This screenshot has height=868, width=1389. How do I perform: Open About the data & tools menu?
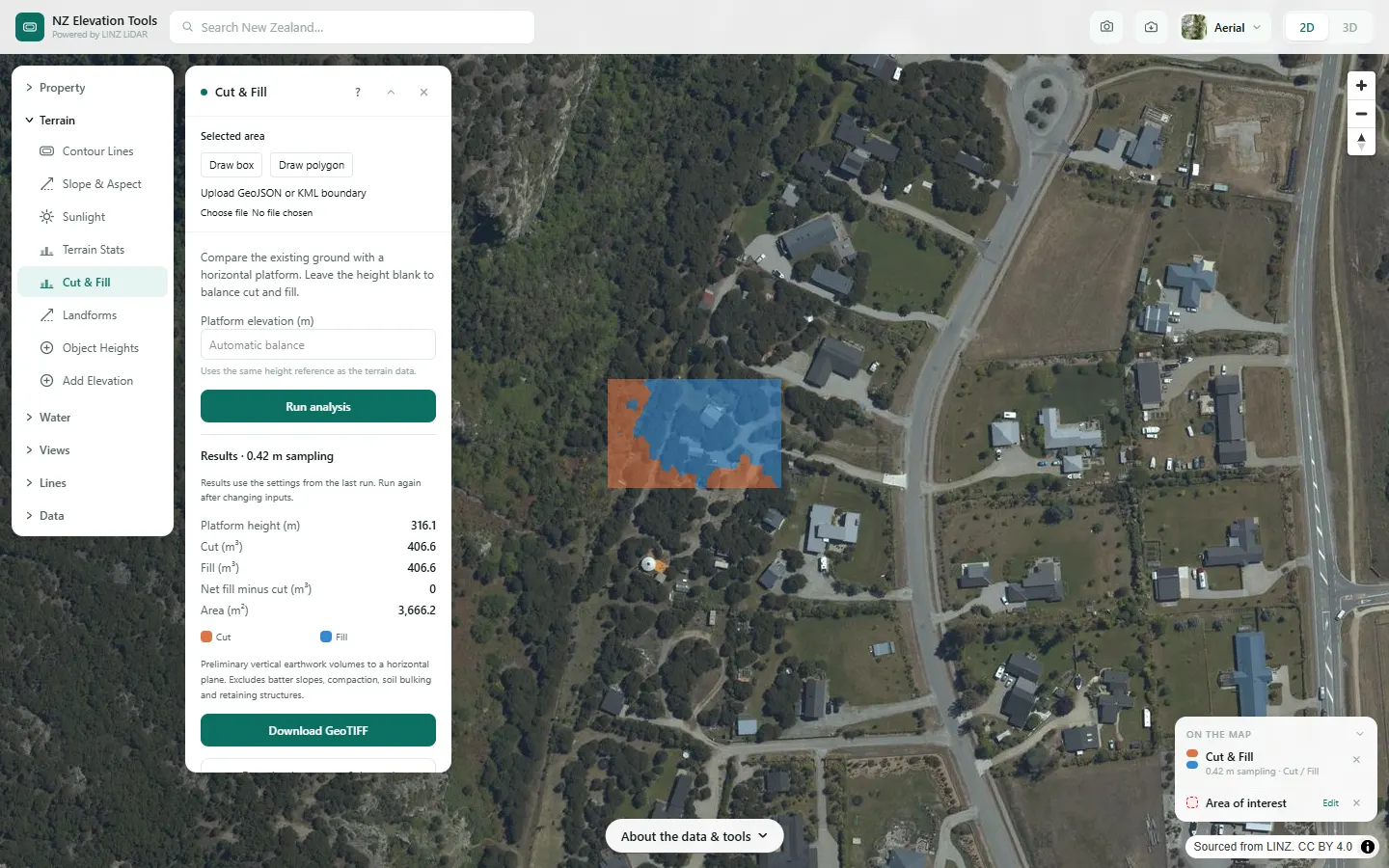(694, 836)
